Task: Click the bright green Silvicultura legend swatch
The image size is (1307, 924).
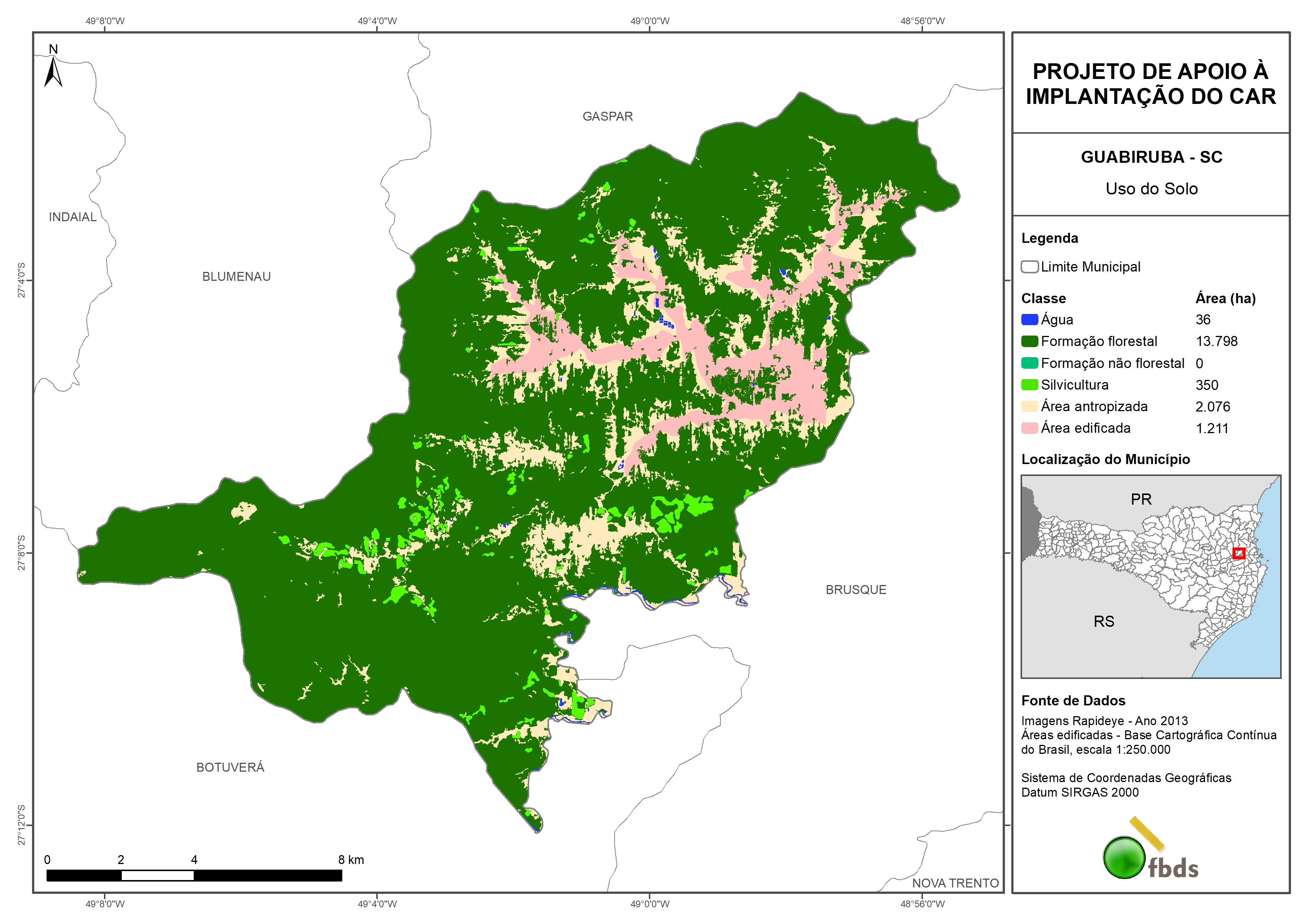Action: coord(1029,385)
